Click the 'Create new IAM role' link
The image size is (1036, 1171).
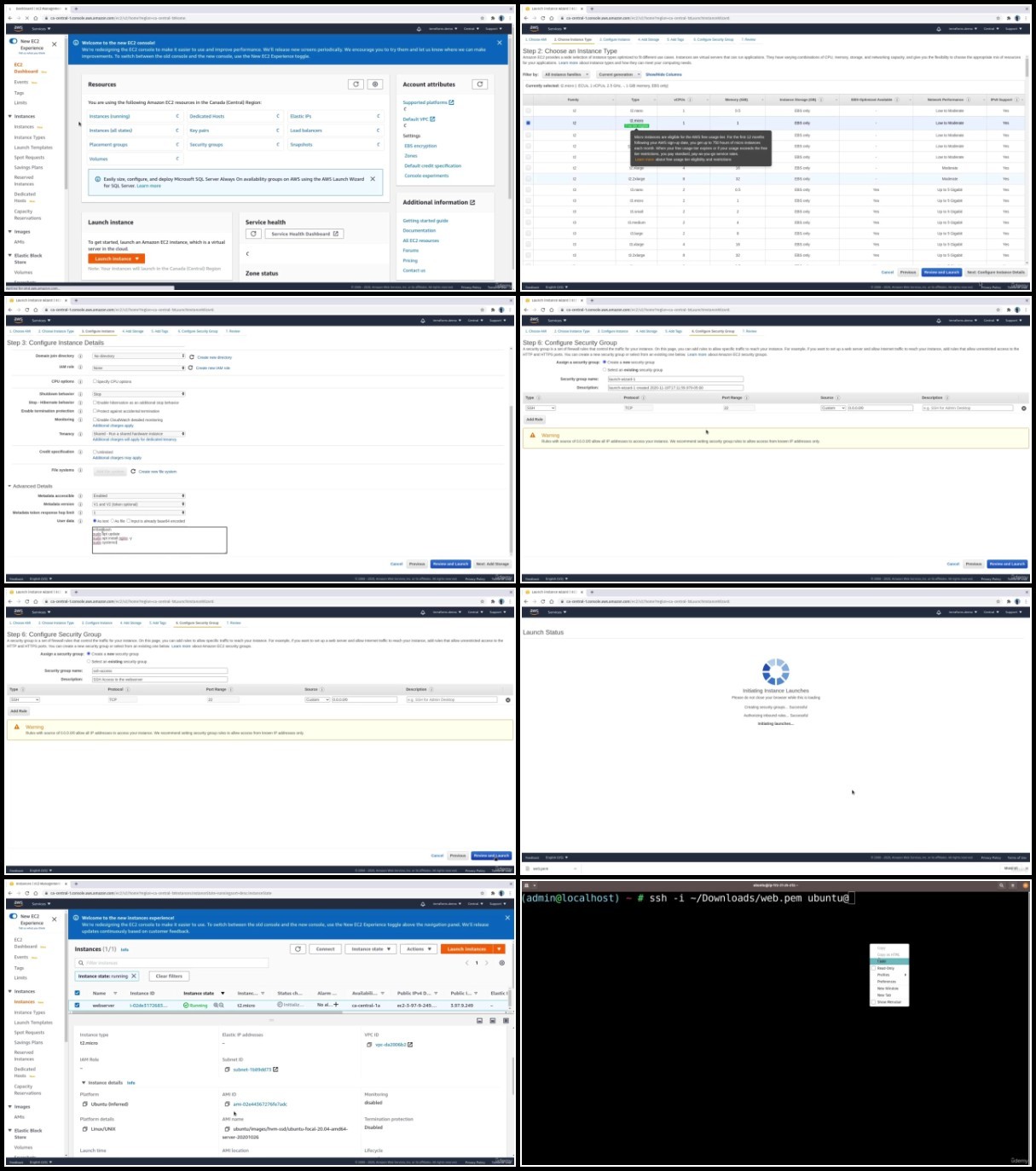pos(213,368)
